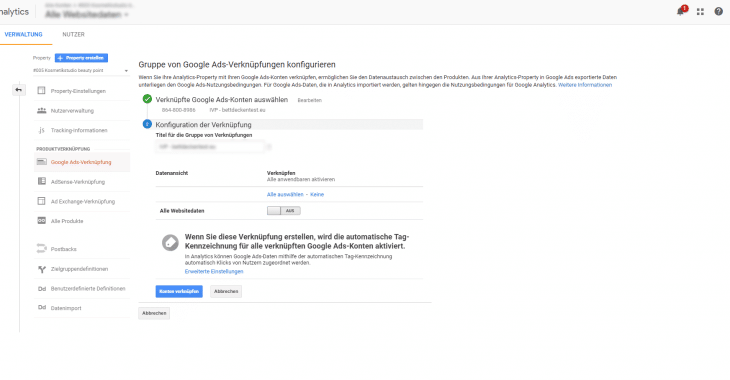The height and width of the screenshot is (380, 730).
Task: Open Ad Exchange-Verknüpfung menu item
Action: [82, 201]
